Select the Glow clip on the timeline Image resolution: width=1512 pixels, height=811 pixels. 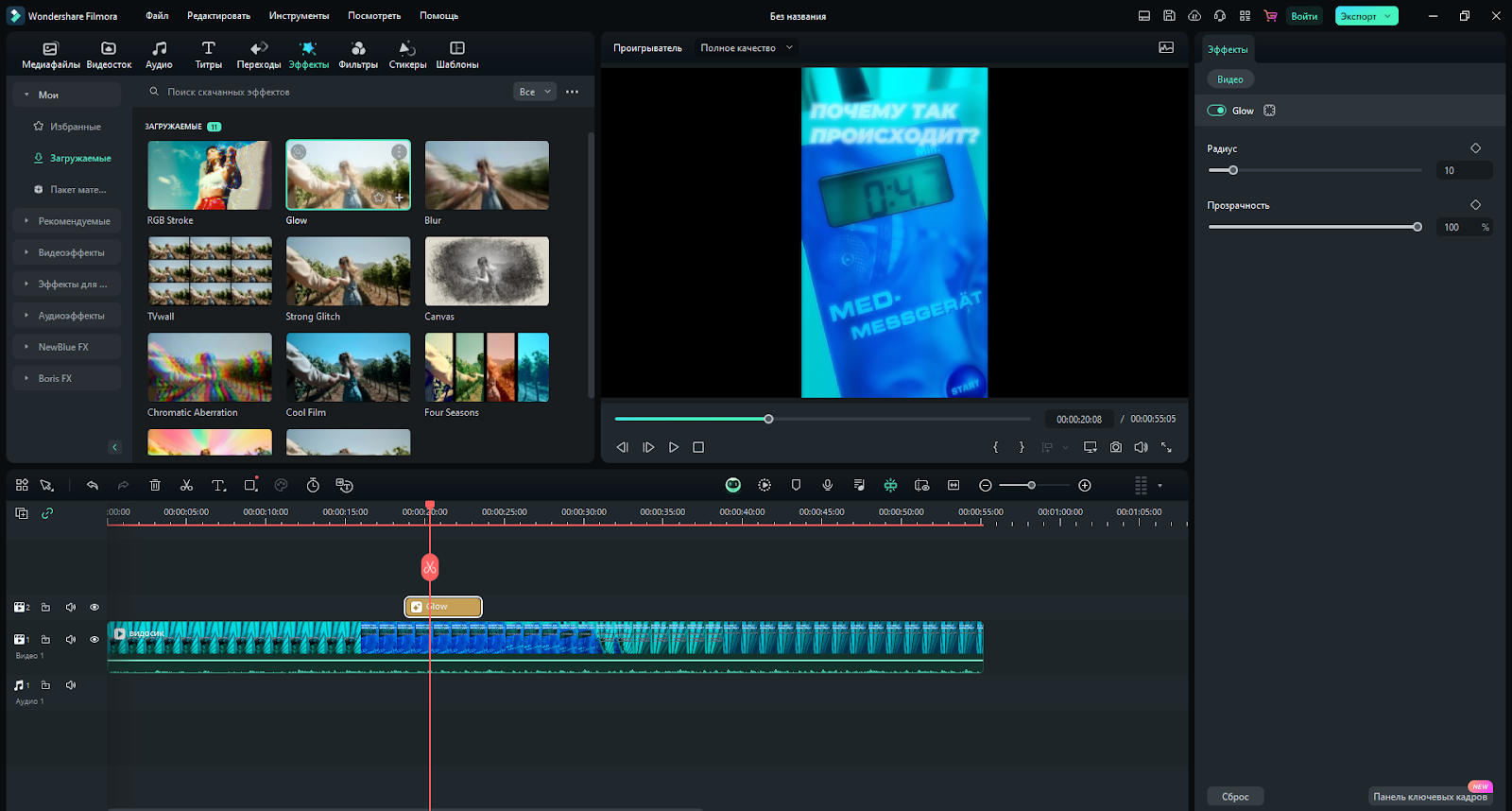point(443,607)
